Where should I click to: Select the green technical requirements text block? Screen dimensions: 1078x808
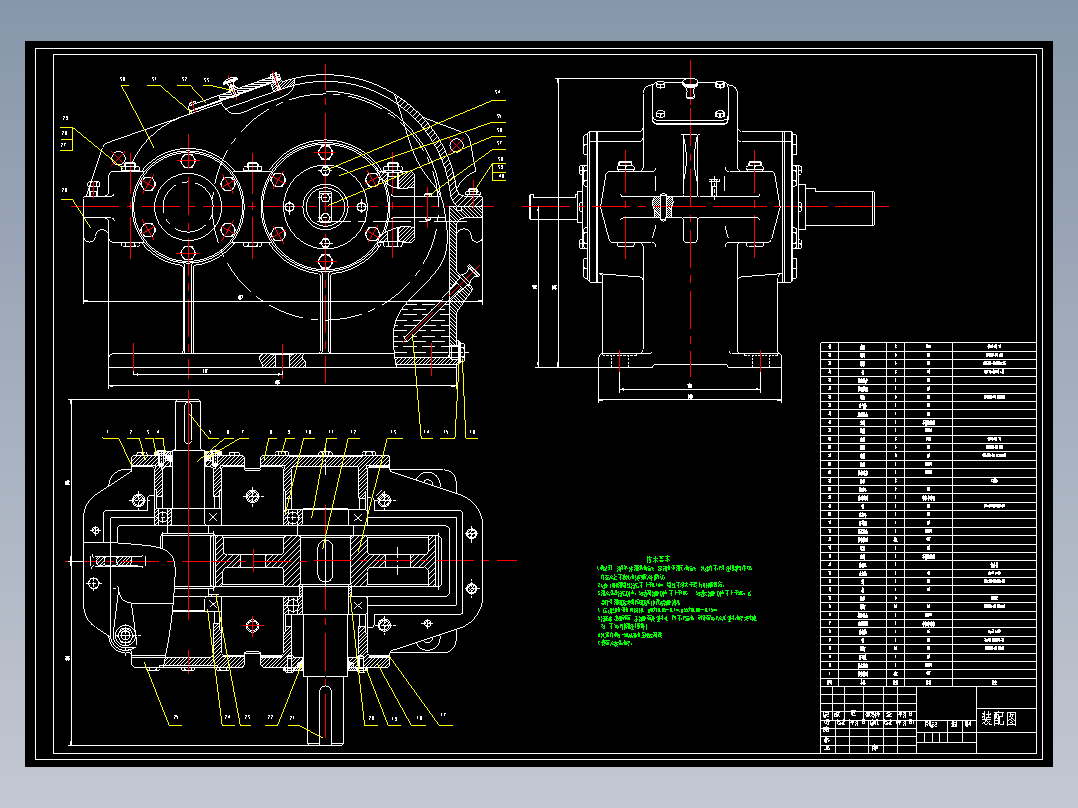(x=677, y=602)
